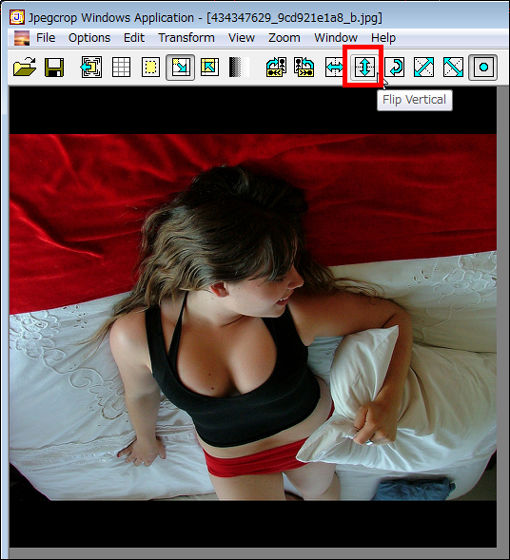Toggle the pressed yellow-square down-right arrow button

click(180, 67)
